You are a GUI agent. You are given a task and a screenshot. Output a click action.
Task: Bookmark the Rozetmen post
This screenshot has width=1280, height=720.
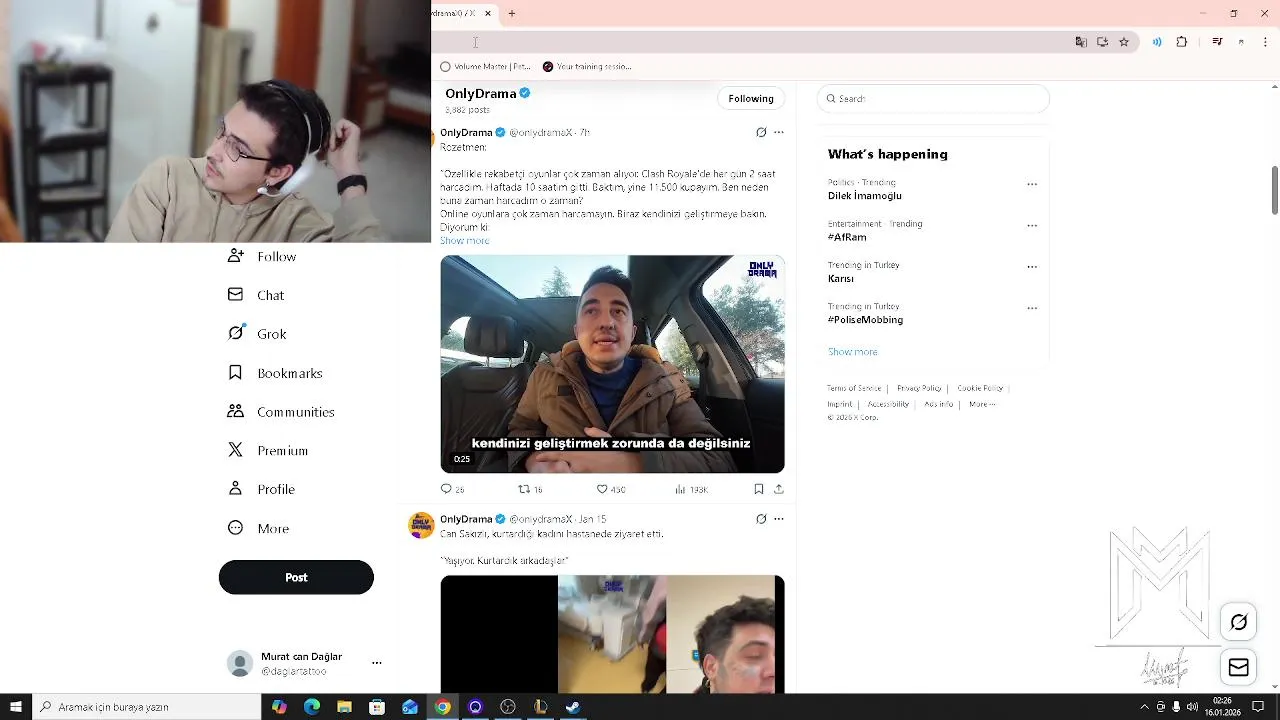[x=759, y=489]
